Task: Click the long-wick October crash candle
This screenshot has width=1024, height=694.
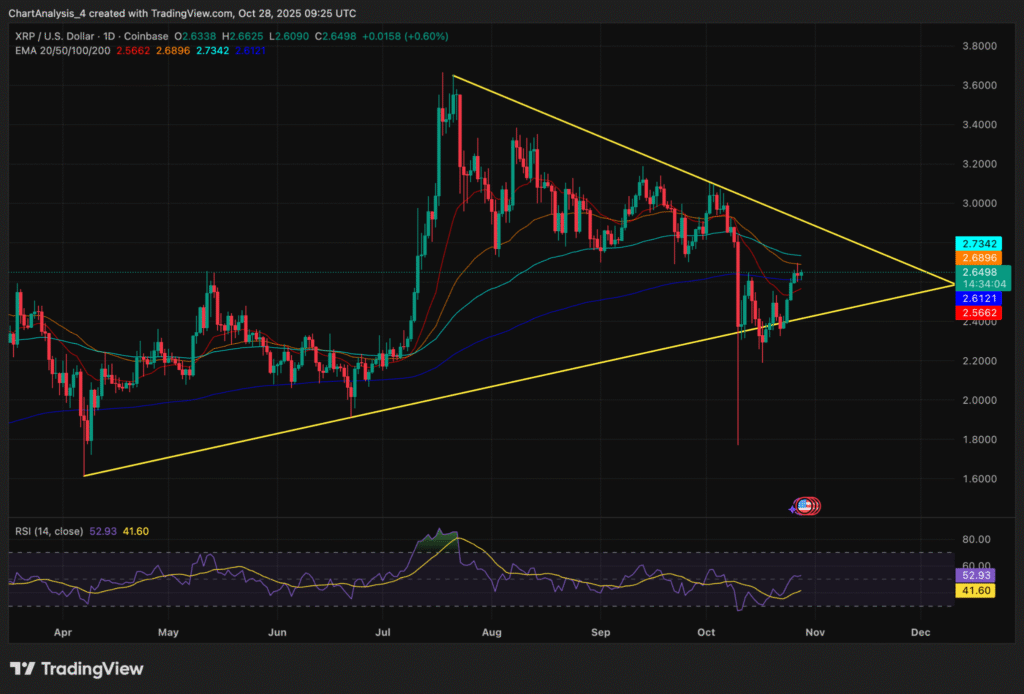Action: [x=738, y=339]
